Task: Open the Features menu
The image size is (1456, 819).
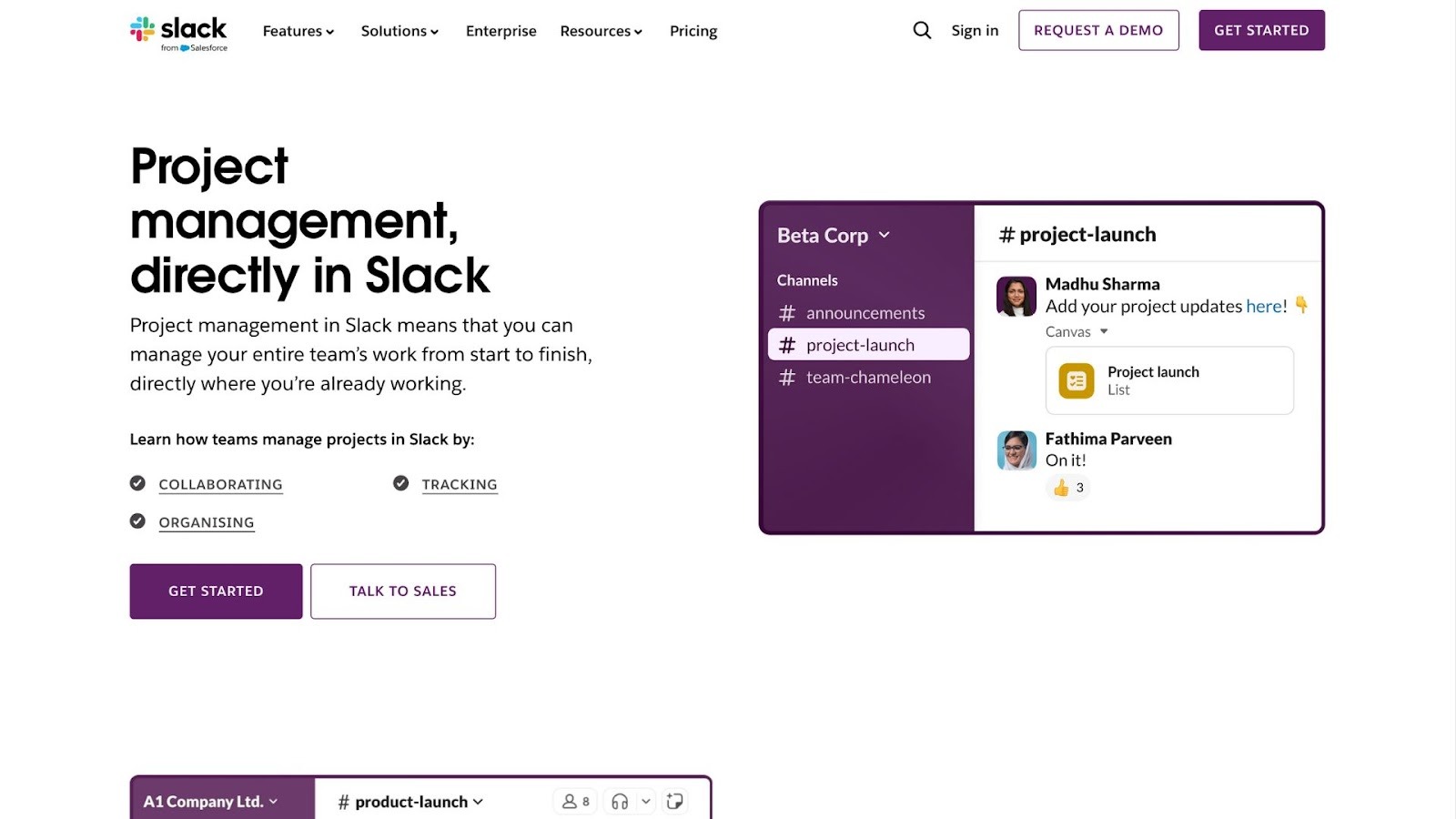Action: point(298,30)
